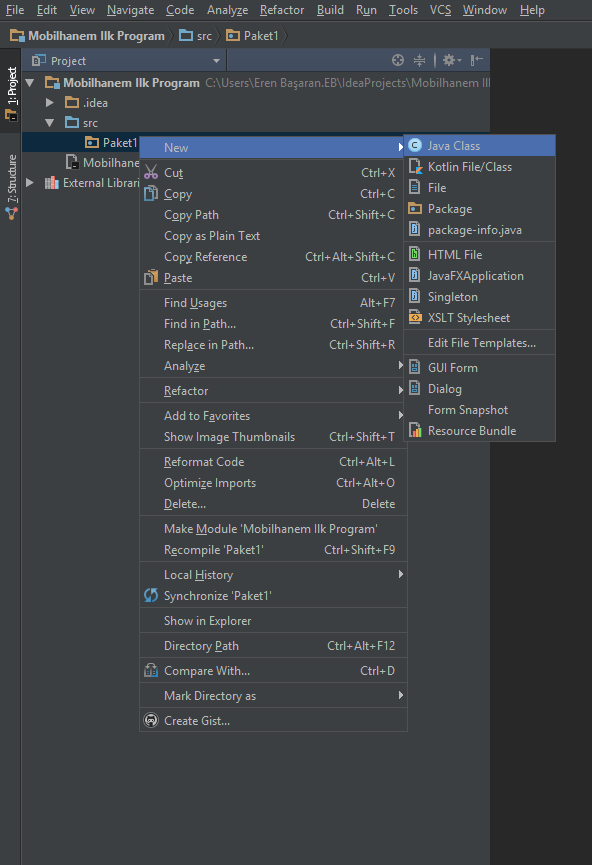Click the Dialog form icon
592x865 pixels.
click(x=415, y=388)
